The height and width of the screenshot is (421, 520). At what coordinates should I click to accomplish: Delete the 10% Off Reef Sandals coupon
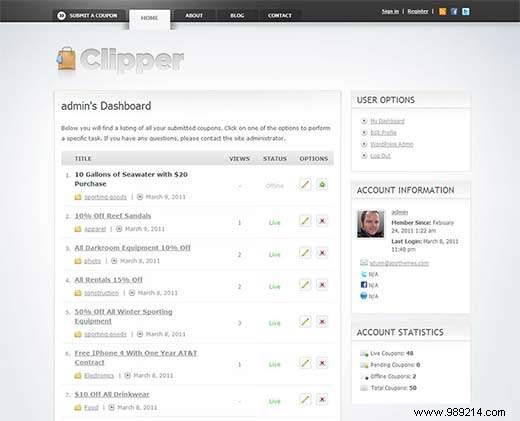(x=322, y=221)
